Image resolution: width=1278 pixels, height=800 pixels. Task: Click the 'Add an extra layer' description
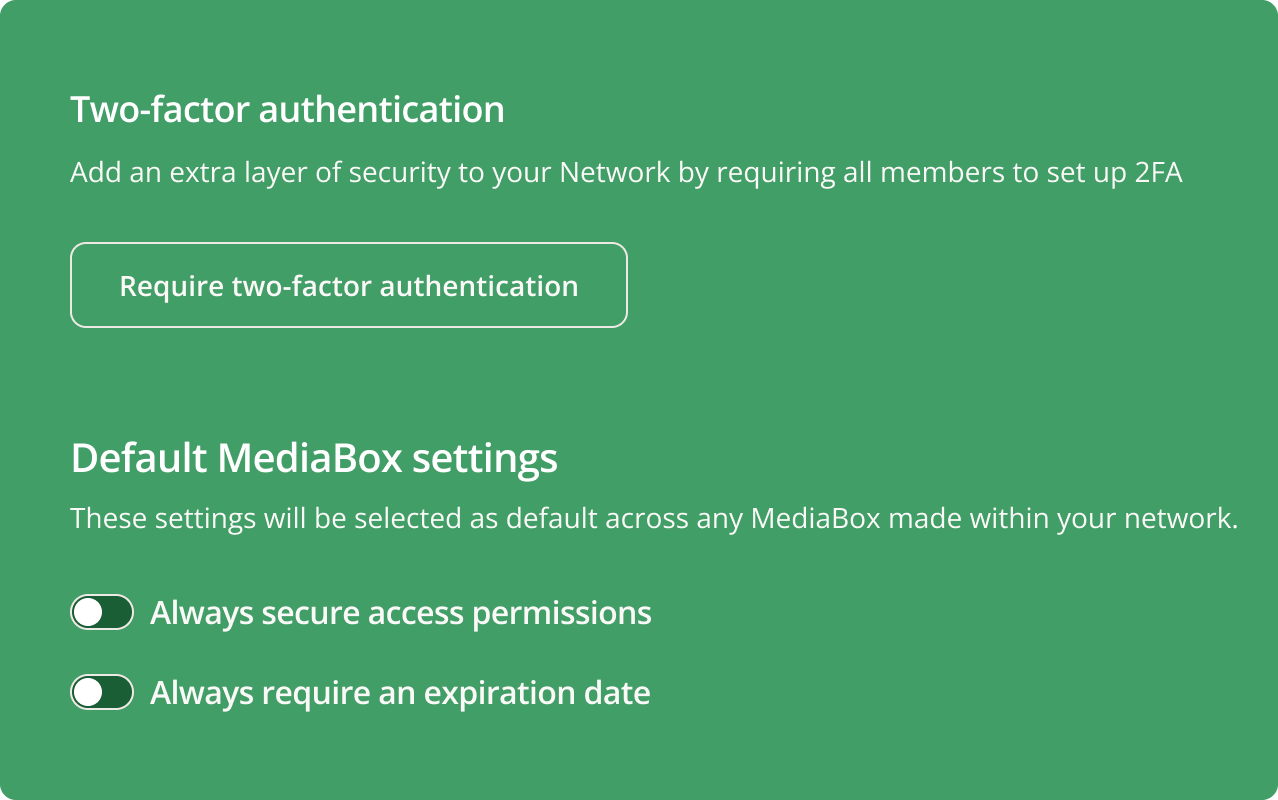626,172
